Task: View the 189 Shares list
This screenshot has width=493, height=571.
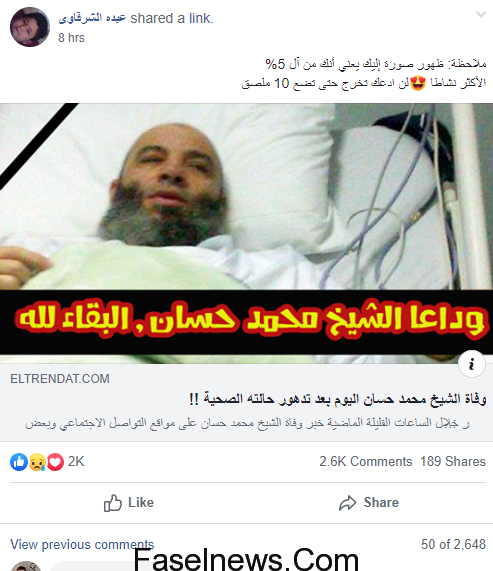Action: (x=453, y=461)
